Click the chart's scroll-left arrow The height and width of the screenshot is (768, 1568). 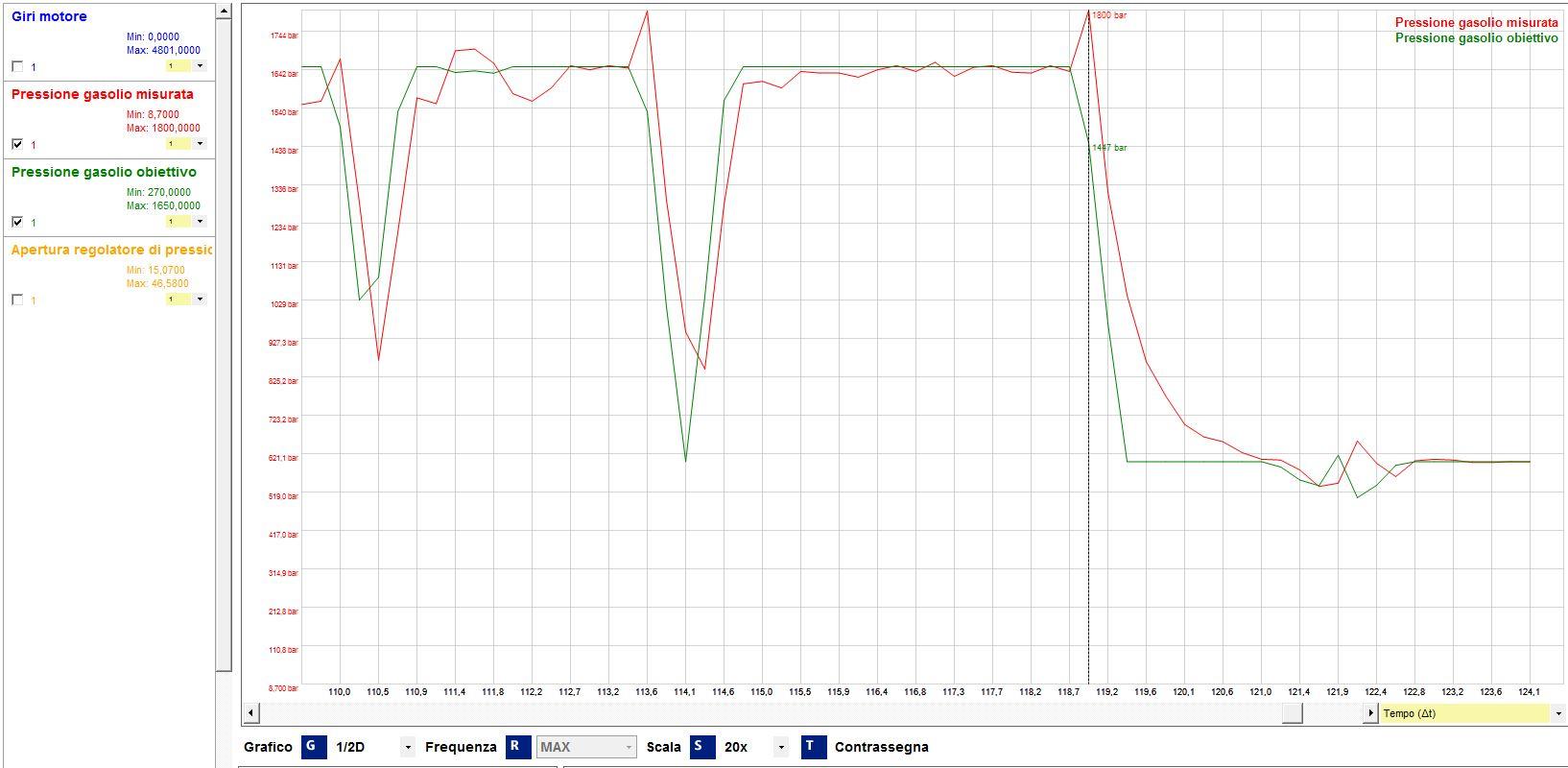251,713
